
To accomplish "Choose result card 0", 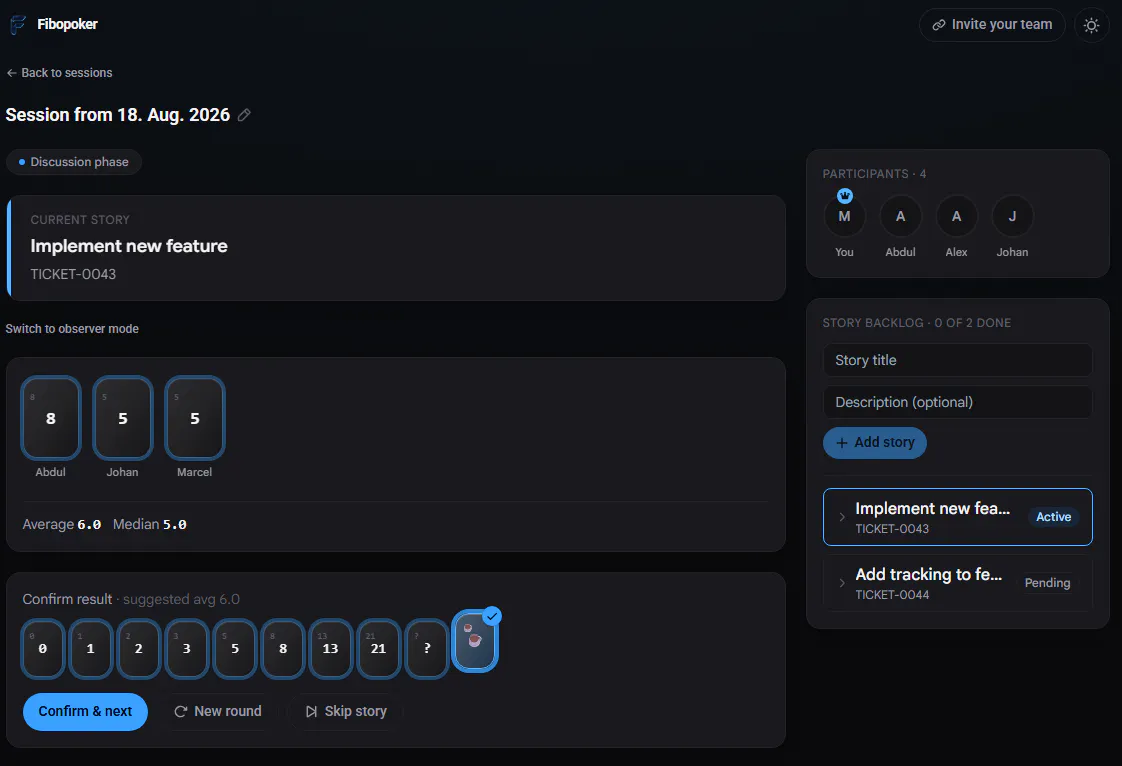I will (x=43, y=649).
